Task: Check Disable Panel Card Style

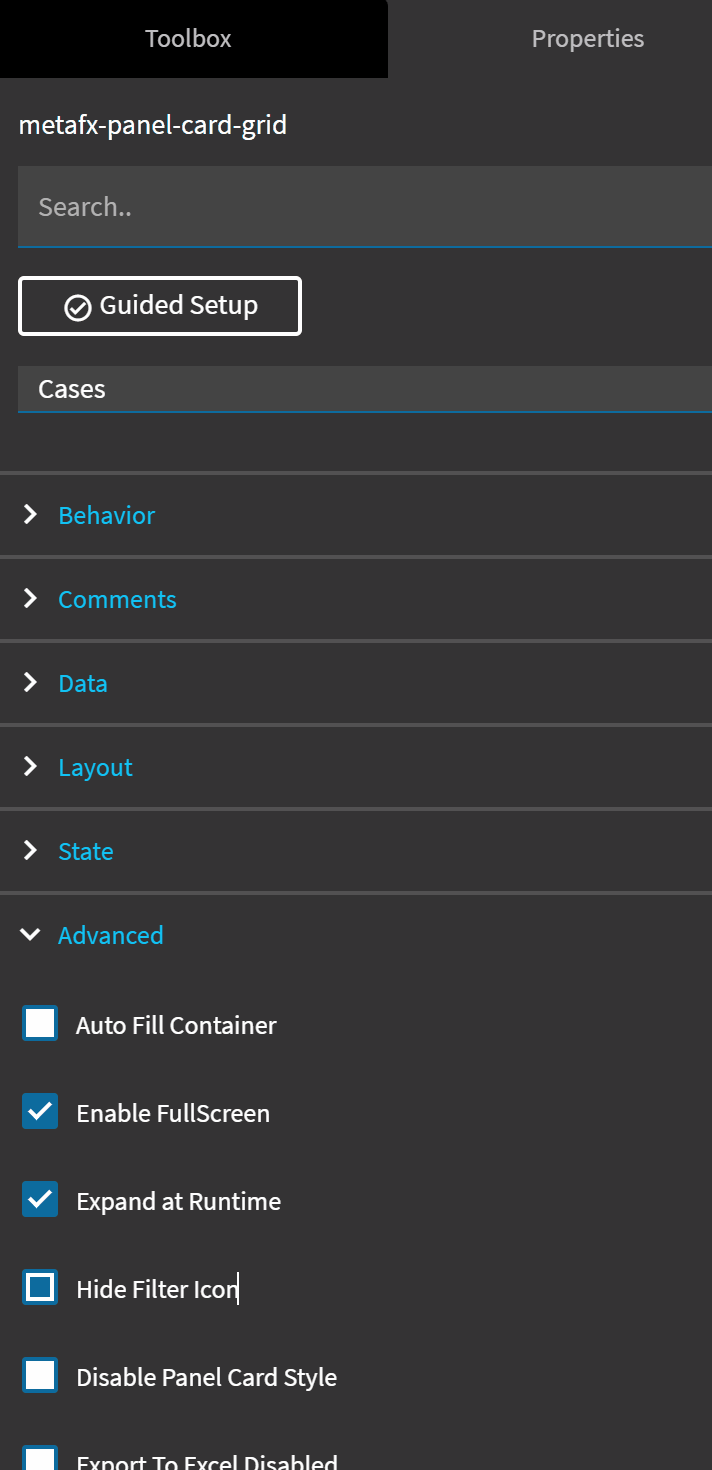Action: click(x=38, y=1375)
